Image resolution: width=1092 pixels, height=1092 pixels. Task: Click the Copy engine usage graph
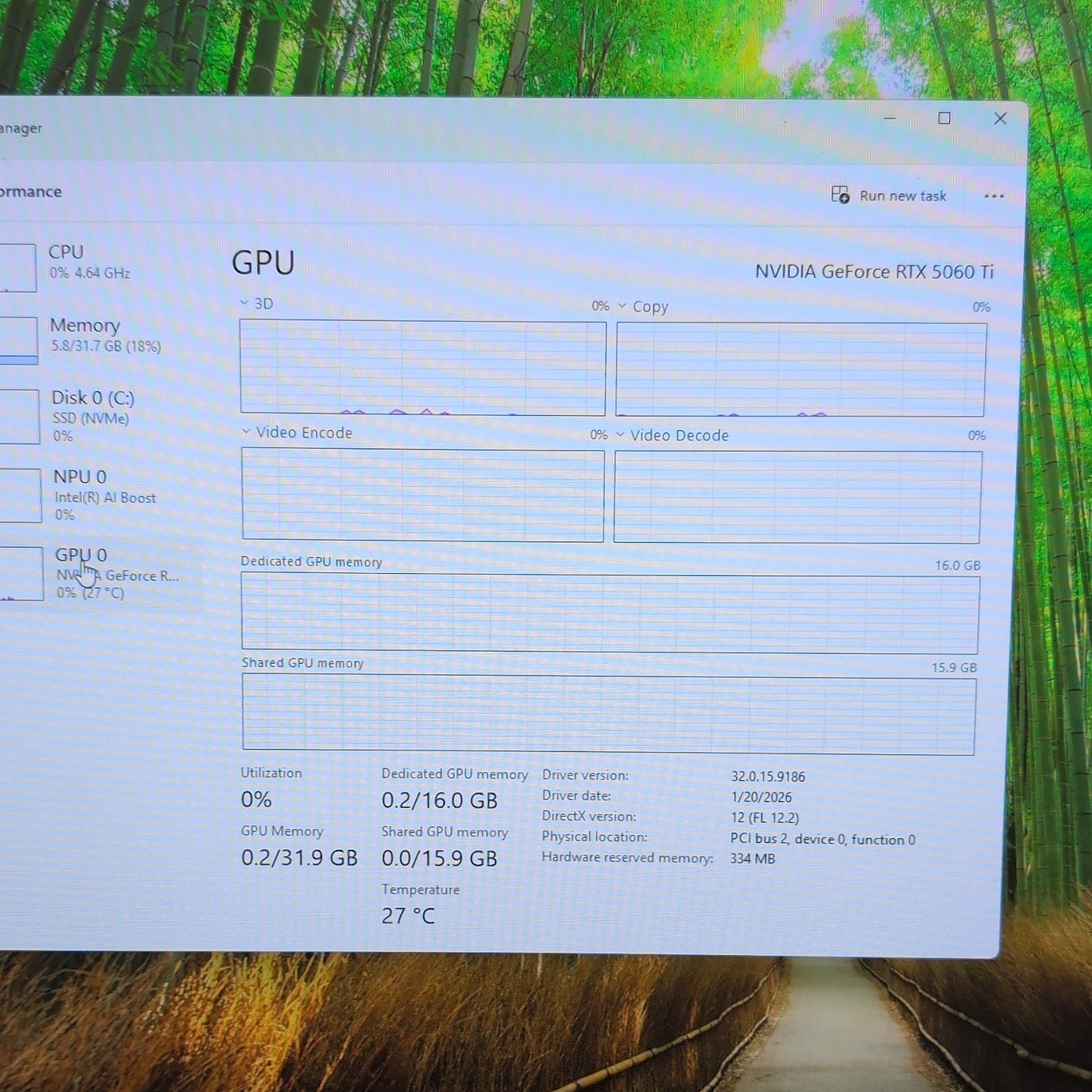[x=801, y=370]
